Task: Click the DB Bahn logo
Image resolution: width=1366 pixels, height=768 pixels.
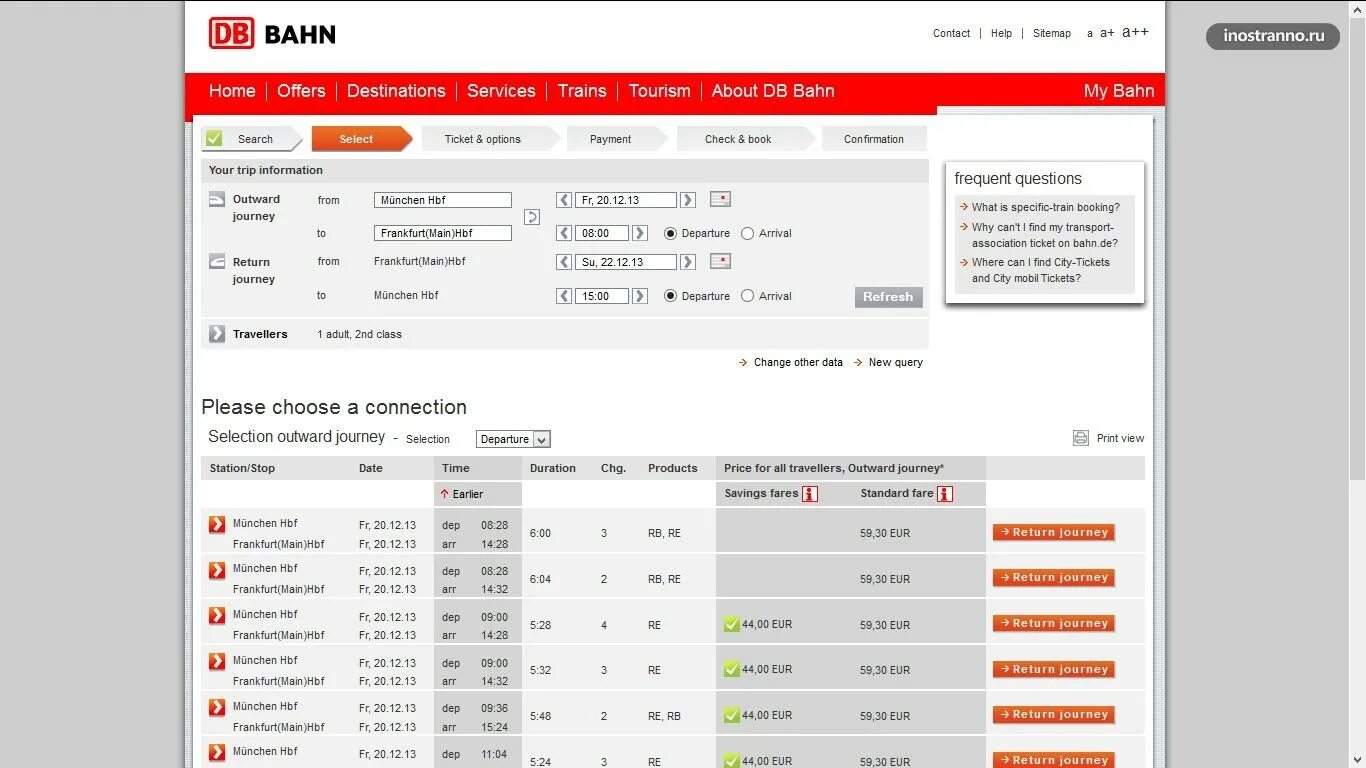Action: (272, 34)
